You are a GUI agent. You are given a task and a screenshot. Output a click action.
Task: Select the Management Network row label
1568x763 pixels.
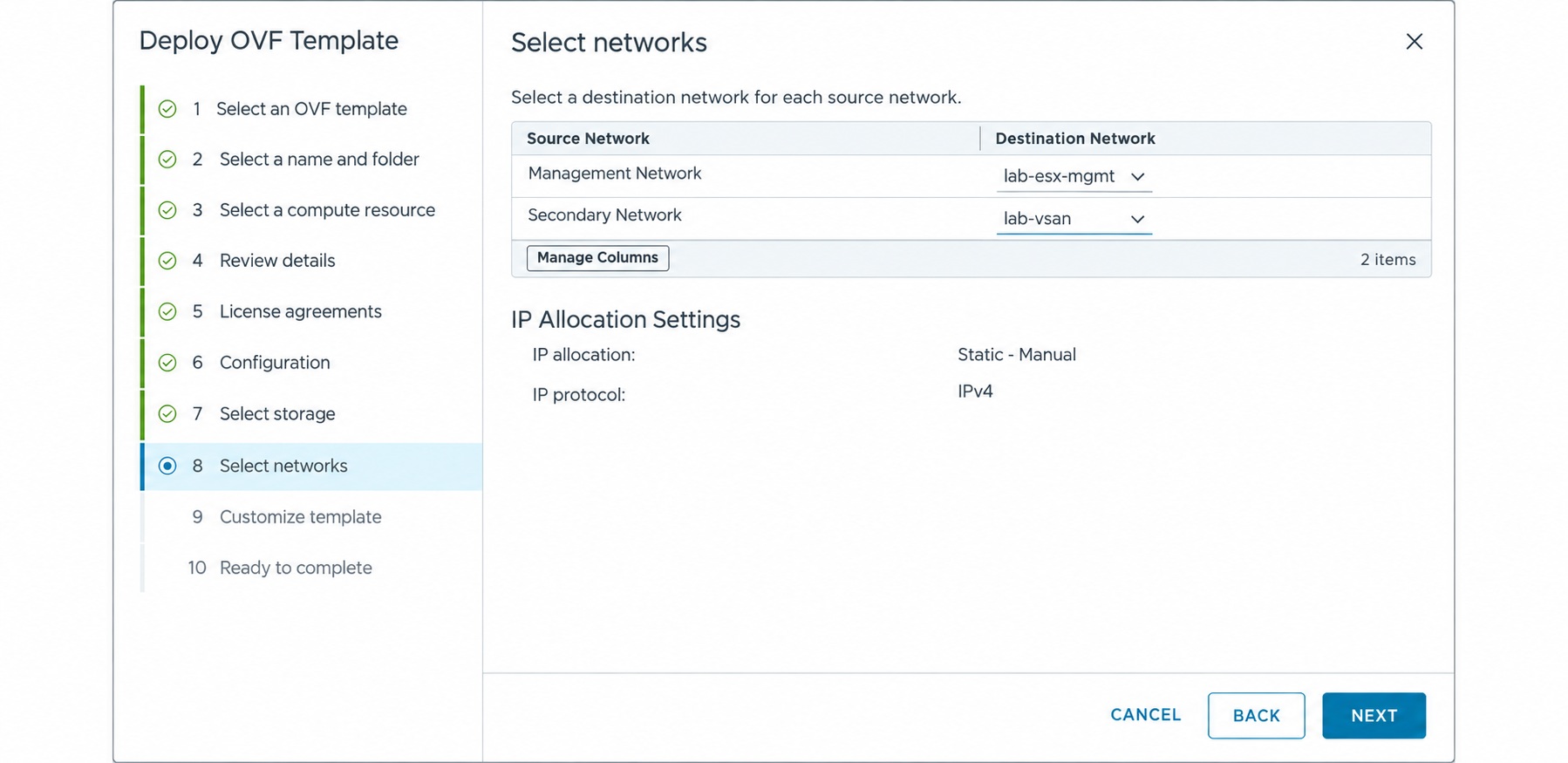click(x=614, y=174)
